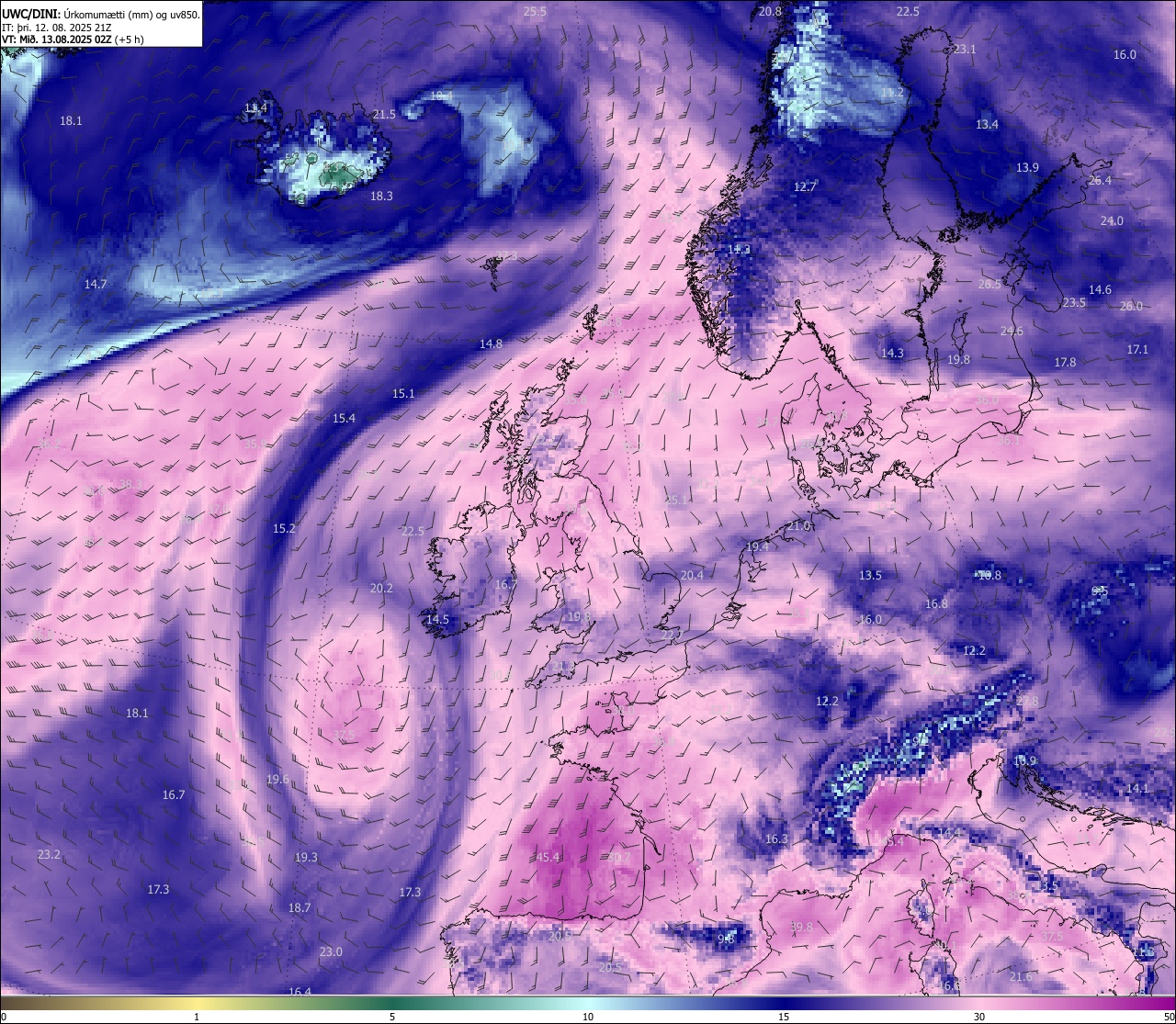Click the UWC/DINI title text
This screenshot has height=1024, width=1176.
101,15
